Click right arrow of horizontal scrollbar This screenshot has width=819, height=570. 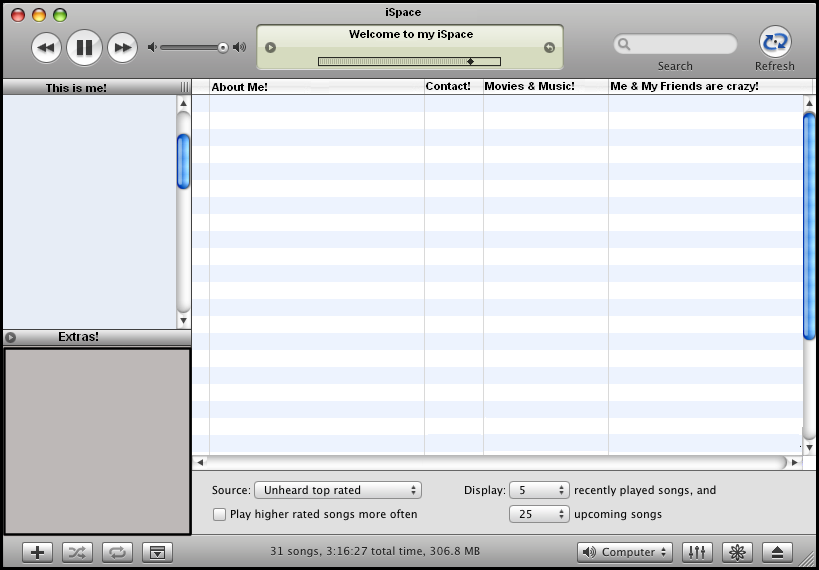point(794,462)
